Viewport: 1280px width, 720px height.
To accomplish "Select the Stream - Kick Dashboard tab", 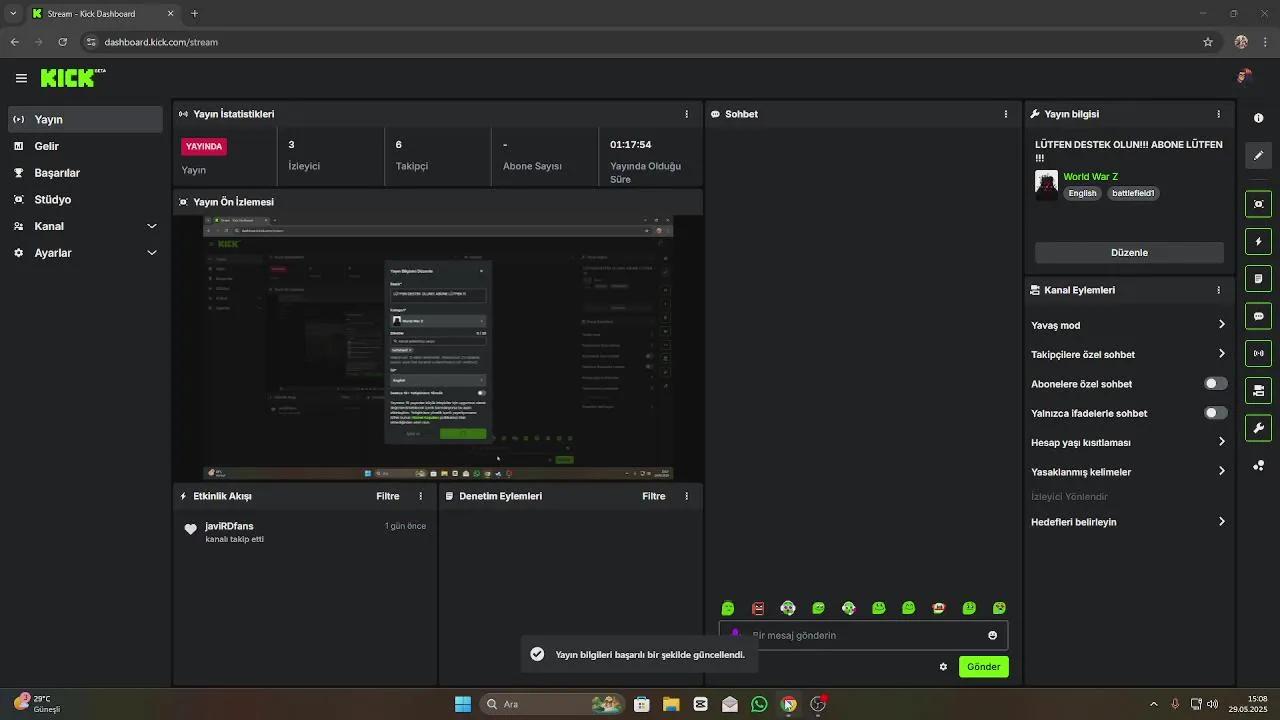I will (x=102, y=14).
